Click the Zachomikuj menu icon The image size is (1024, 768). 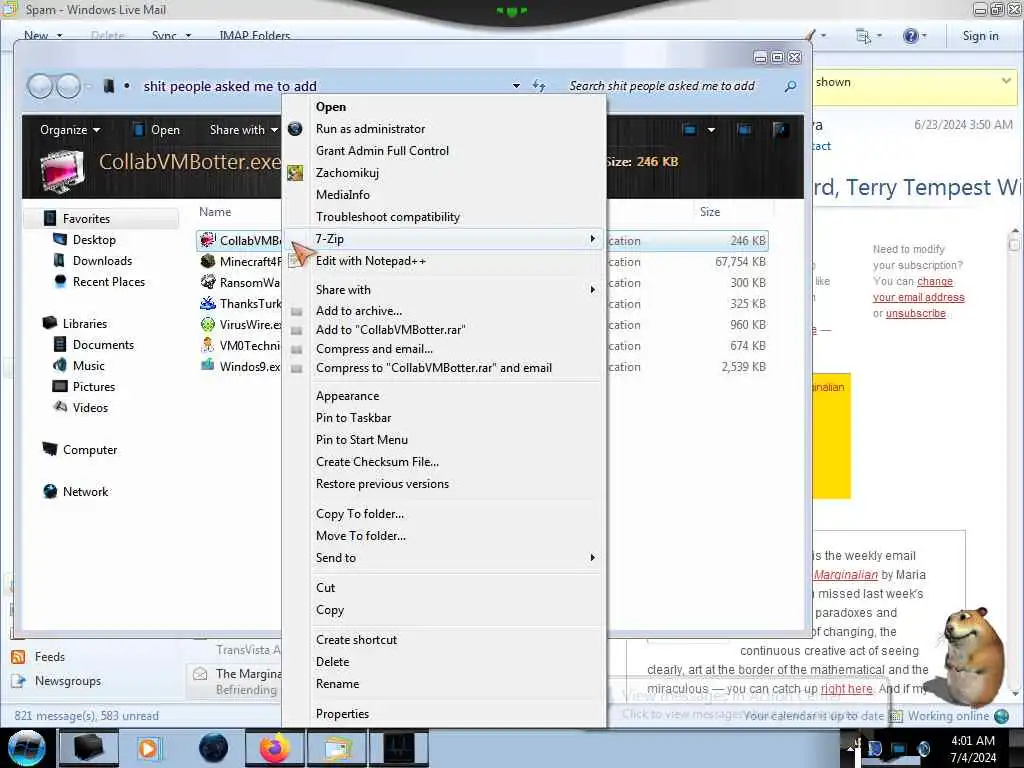[295, 172]
